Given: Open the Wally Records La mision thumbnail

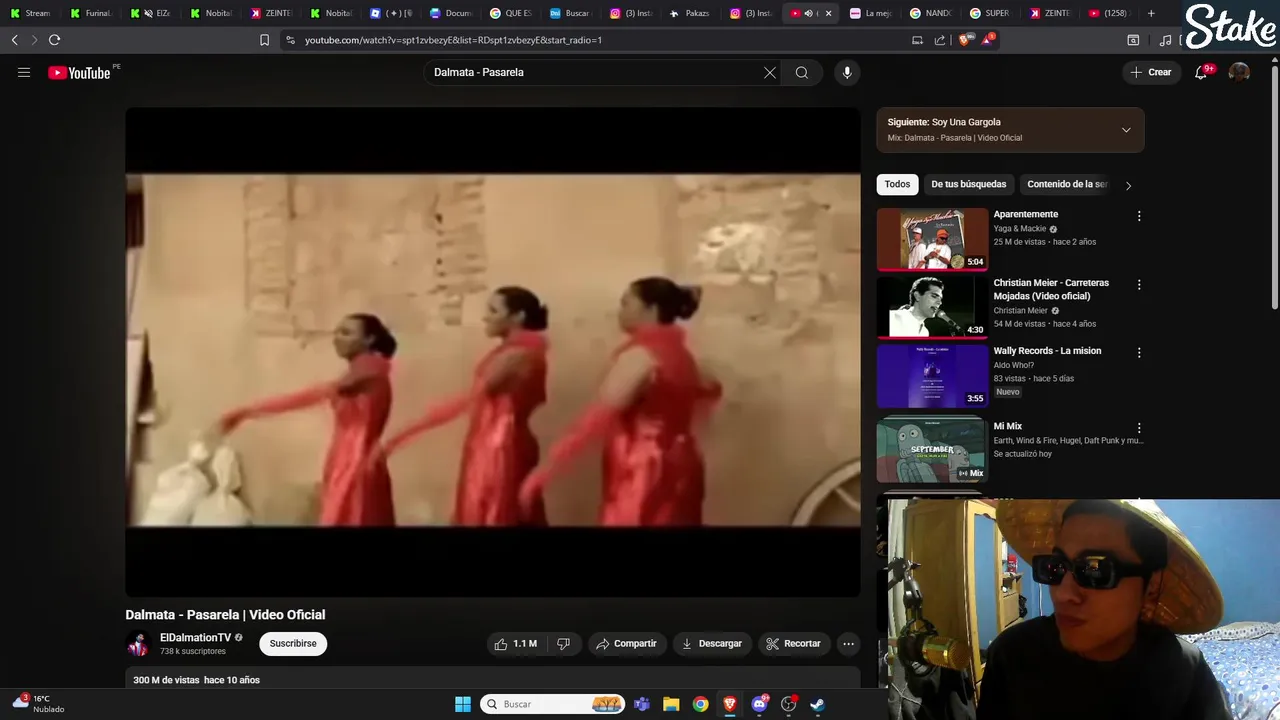Looking at the screenshot, I should (x=932, y=376).
